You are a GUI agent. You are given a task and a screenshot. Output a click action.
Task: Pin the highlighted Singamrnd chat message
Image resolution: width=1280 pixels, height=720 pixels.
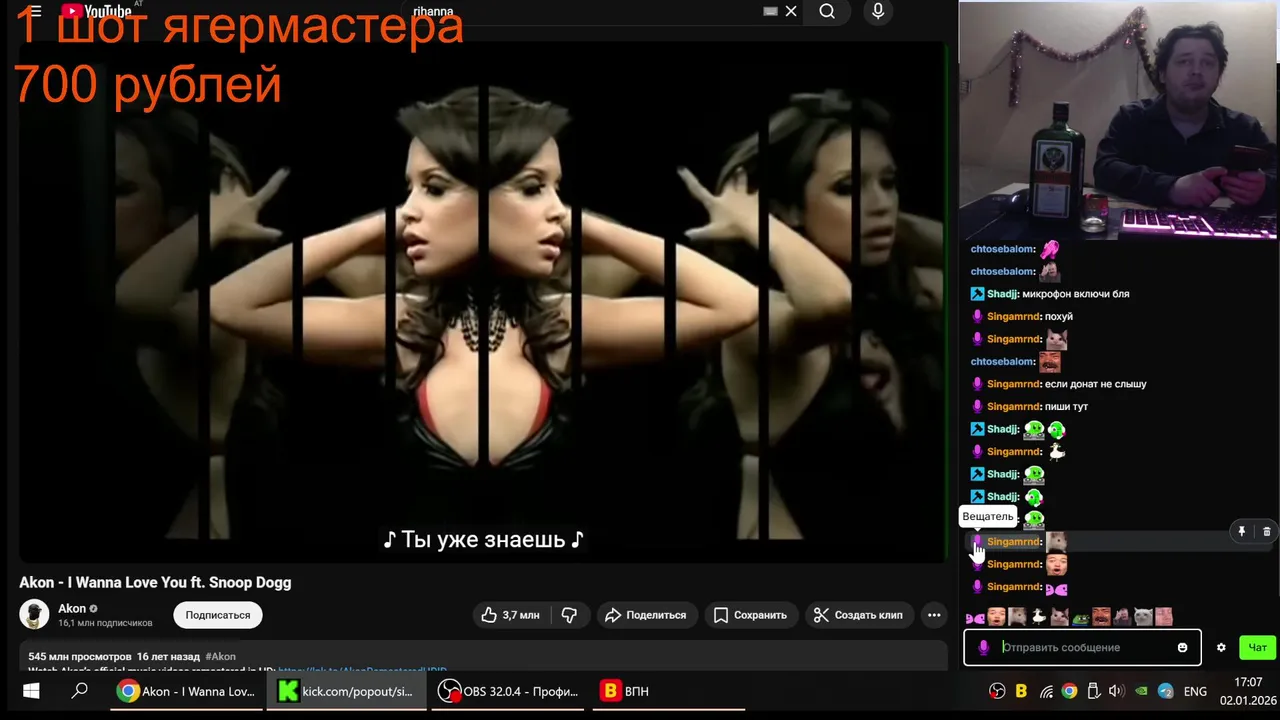pyautogui.click(x=1241, y=532)
